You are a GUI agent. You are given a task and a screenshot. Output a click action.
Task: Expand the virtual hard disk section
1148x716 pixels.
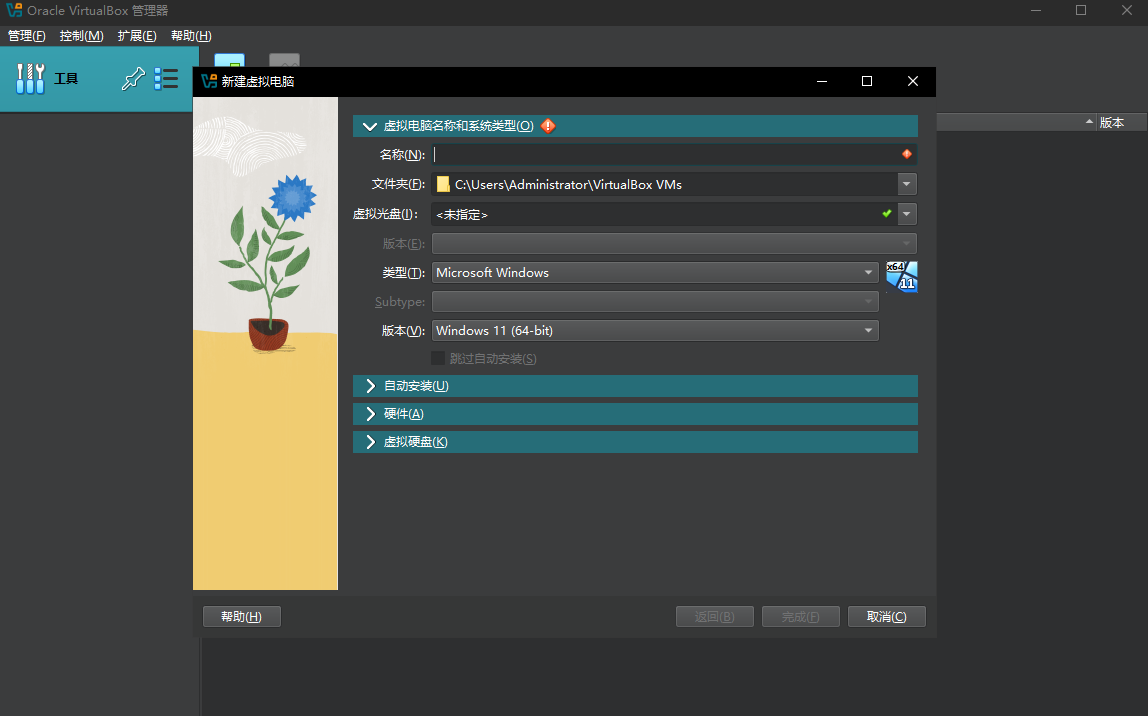click(635, 441)
